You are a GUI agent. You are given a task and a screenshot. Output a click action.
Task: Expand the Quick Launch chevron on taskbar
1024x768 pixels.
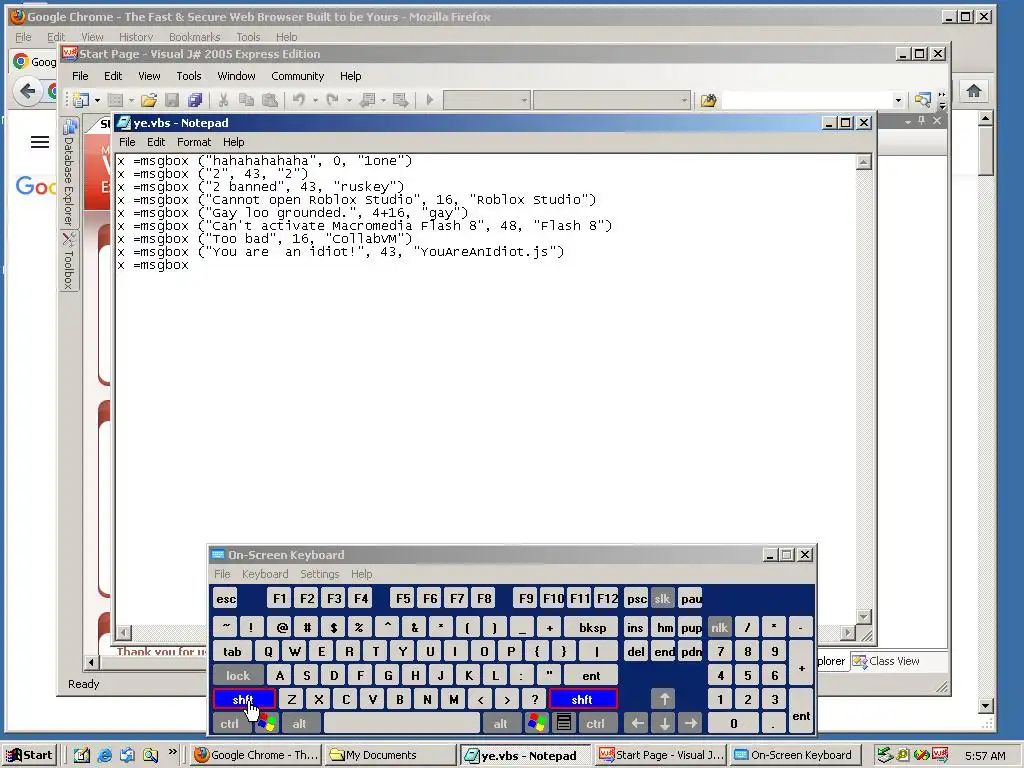[172, 752]
